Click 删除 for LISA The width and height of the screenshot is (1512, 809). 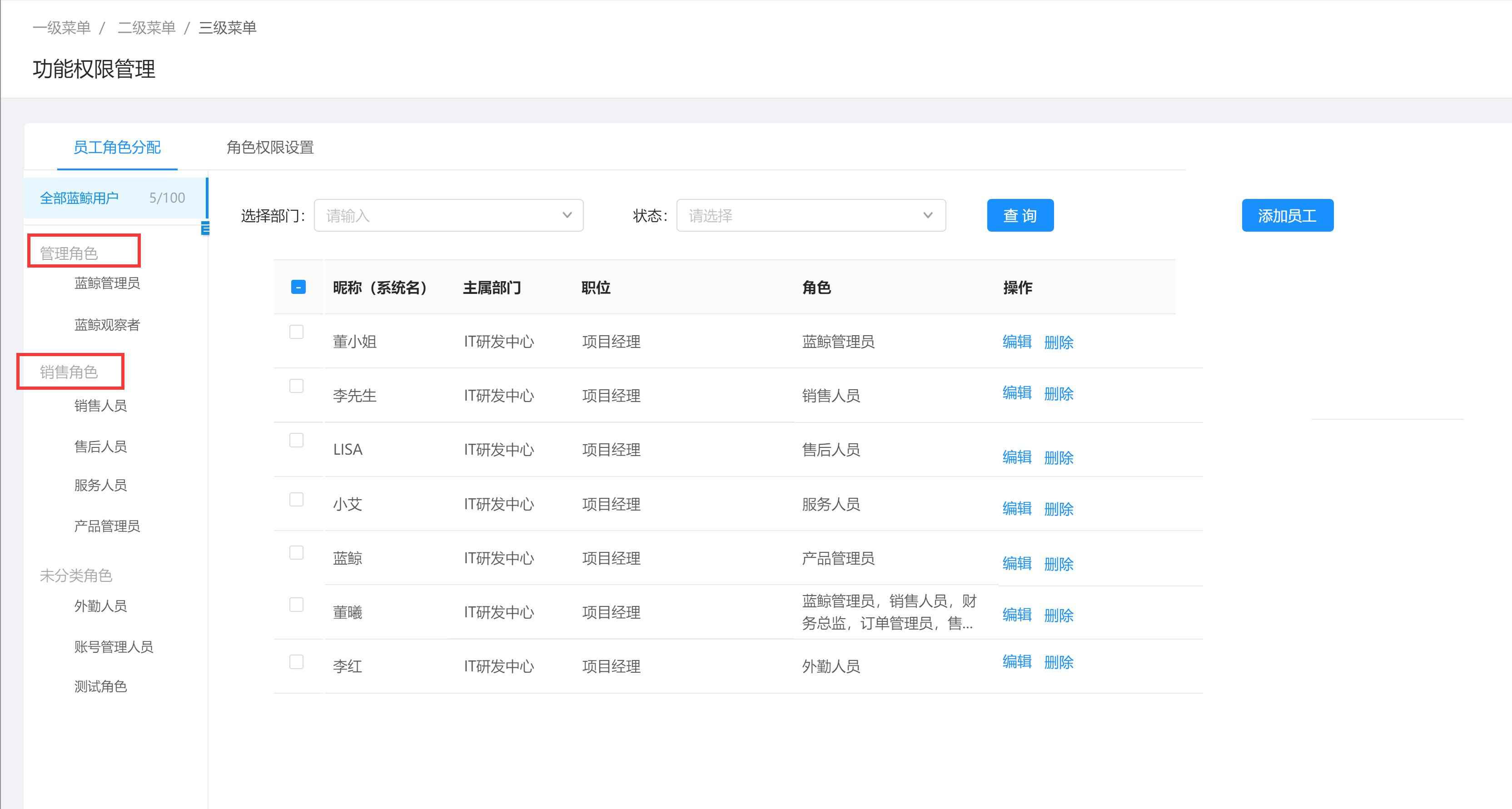pos(1059,457)
